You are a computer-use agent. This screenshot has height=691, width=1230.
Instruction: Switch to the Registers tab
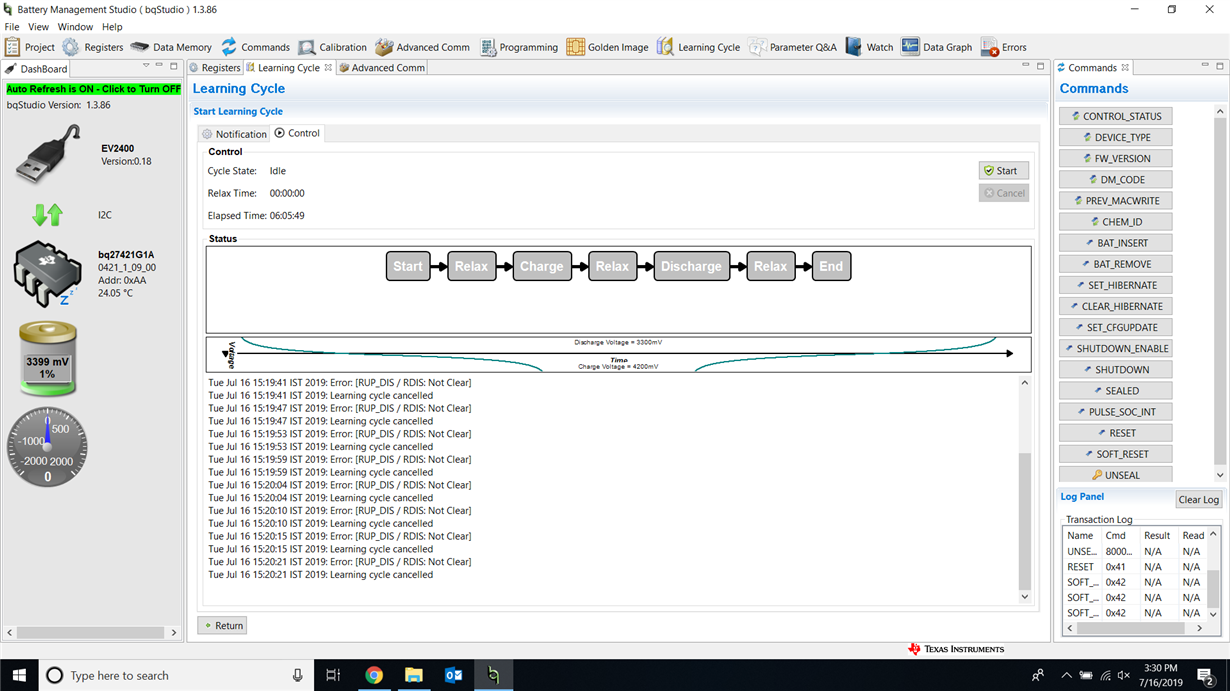point(215,68)
